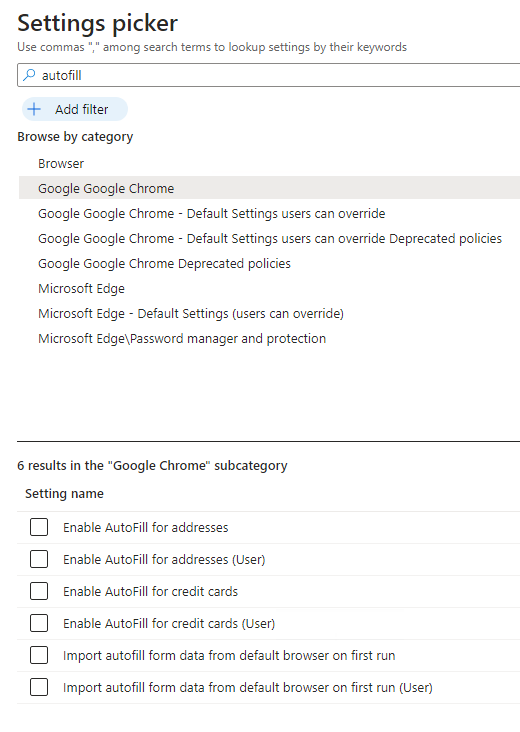Open Default Settings users can override Deprecated policies
This screenshot has width=520, height=732.
(269, 239)
